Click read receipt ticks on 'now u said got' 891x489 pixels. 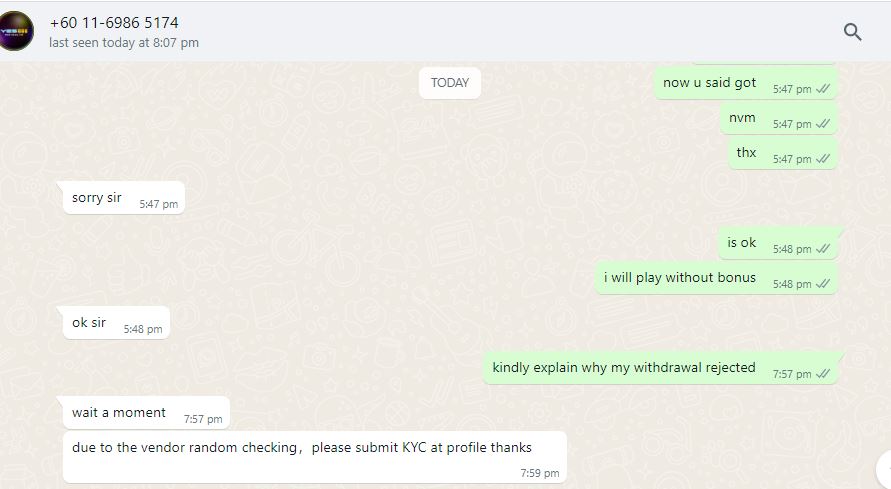(x=823, y=89)
